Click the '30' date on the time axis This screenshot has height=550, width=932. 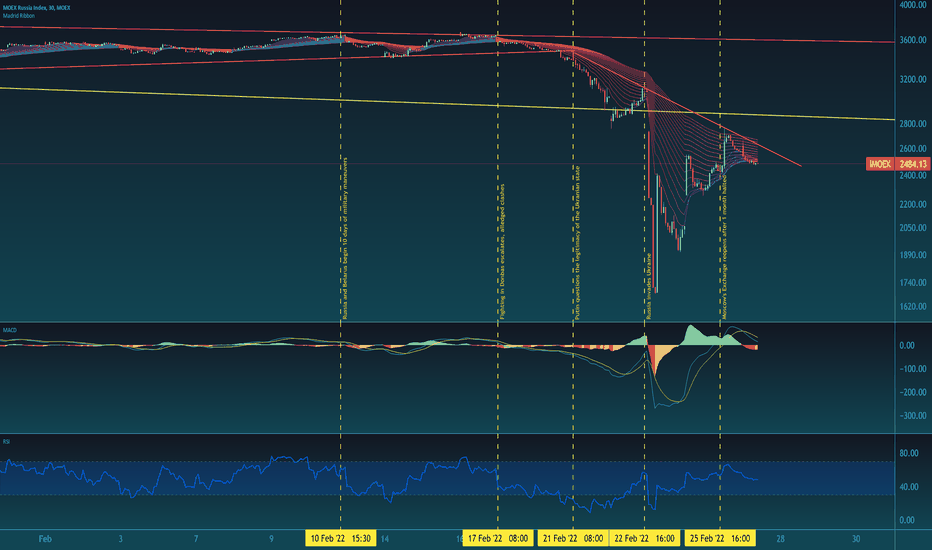click(x=856, y=539)
